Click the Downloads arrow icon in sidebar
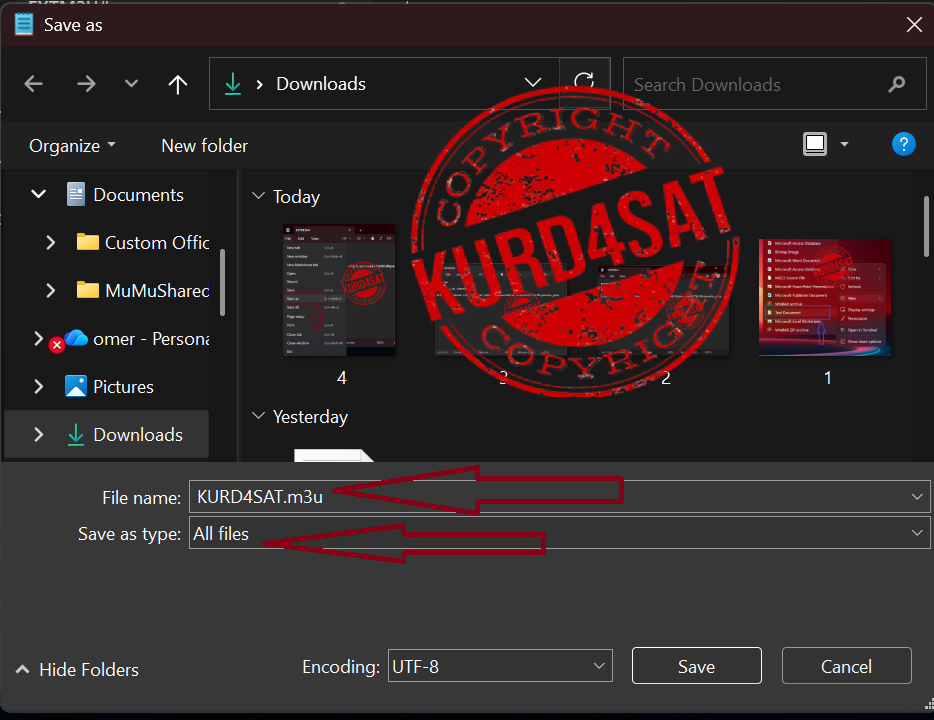This screenshot has width=934, height=720. (76, 435)
